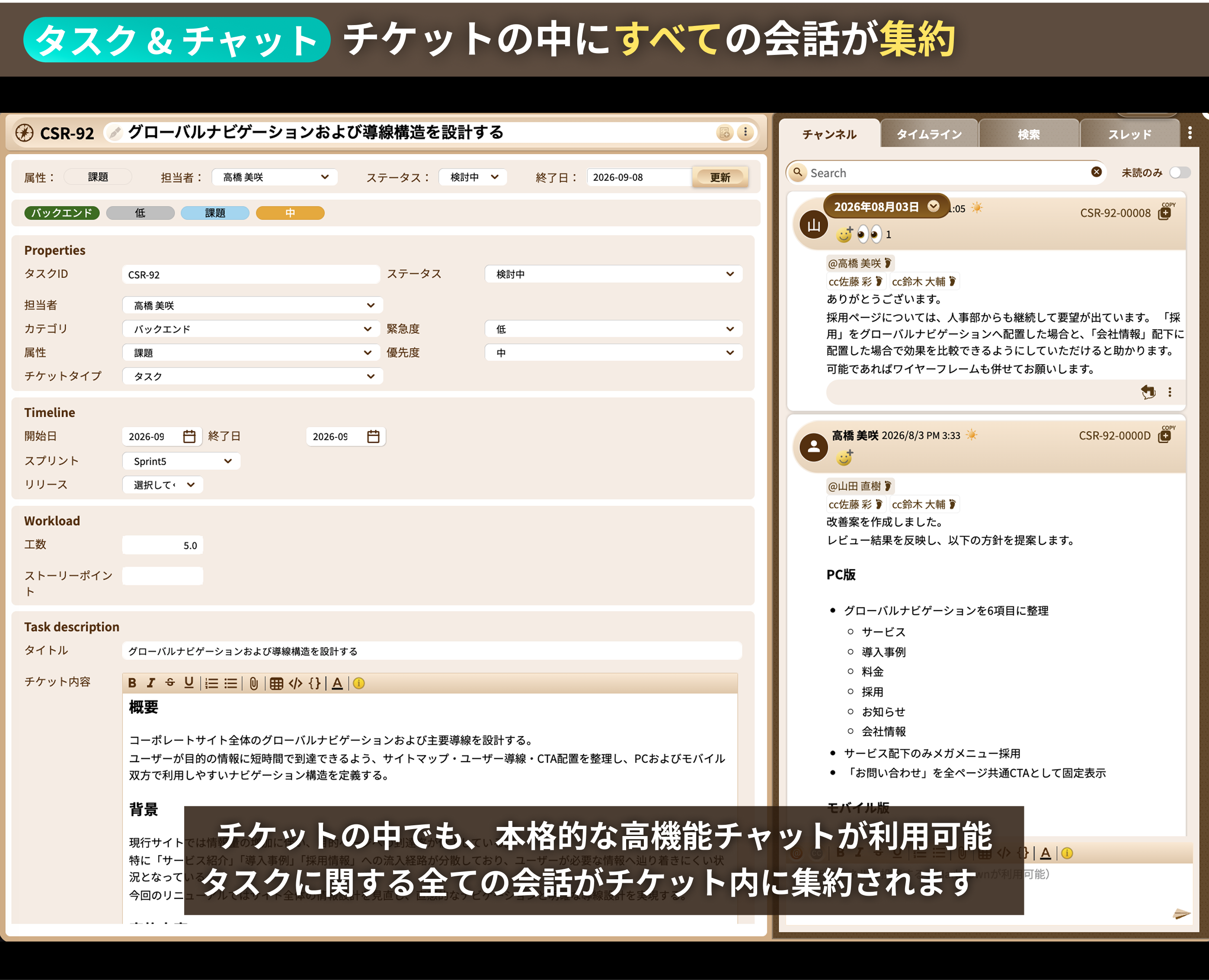Click the blue 課題 tag
The width and height of the screenshot is (1209, 980).
coord(215,213)
